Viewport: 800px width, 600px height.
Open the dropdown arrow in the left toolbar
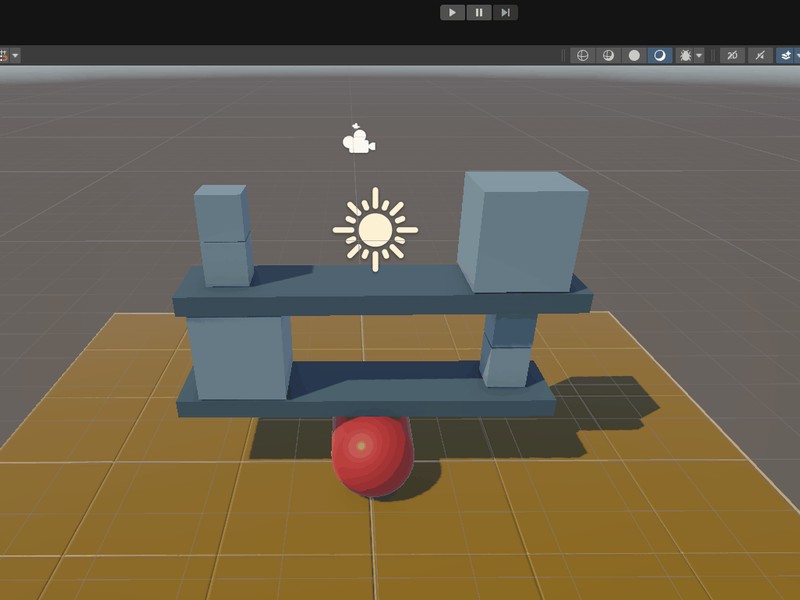point(15,55)
